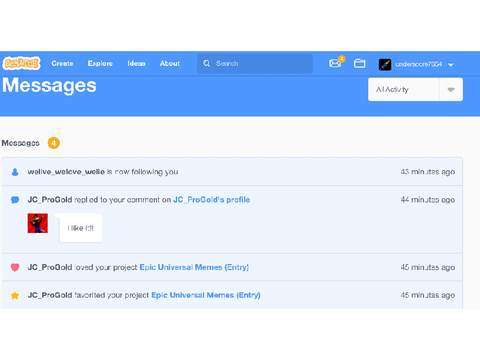The height and width of the screenshot is (360, 480).
Task: Click timestamp on the favorited project row
Action: point(428,295)
